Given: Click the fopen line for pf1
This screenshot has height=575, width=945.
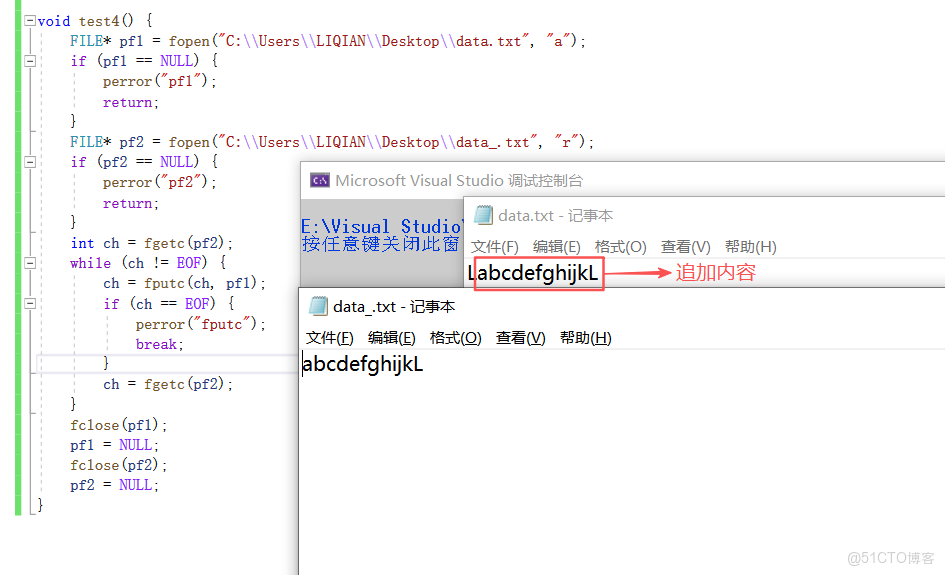Looking at the screenshot, I should pyautogui.click(x=327, y=41).
